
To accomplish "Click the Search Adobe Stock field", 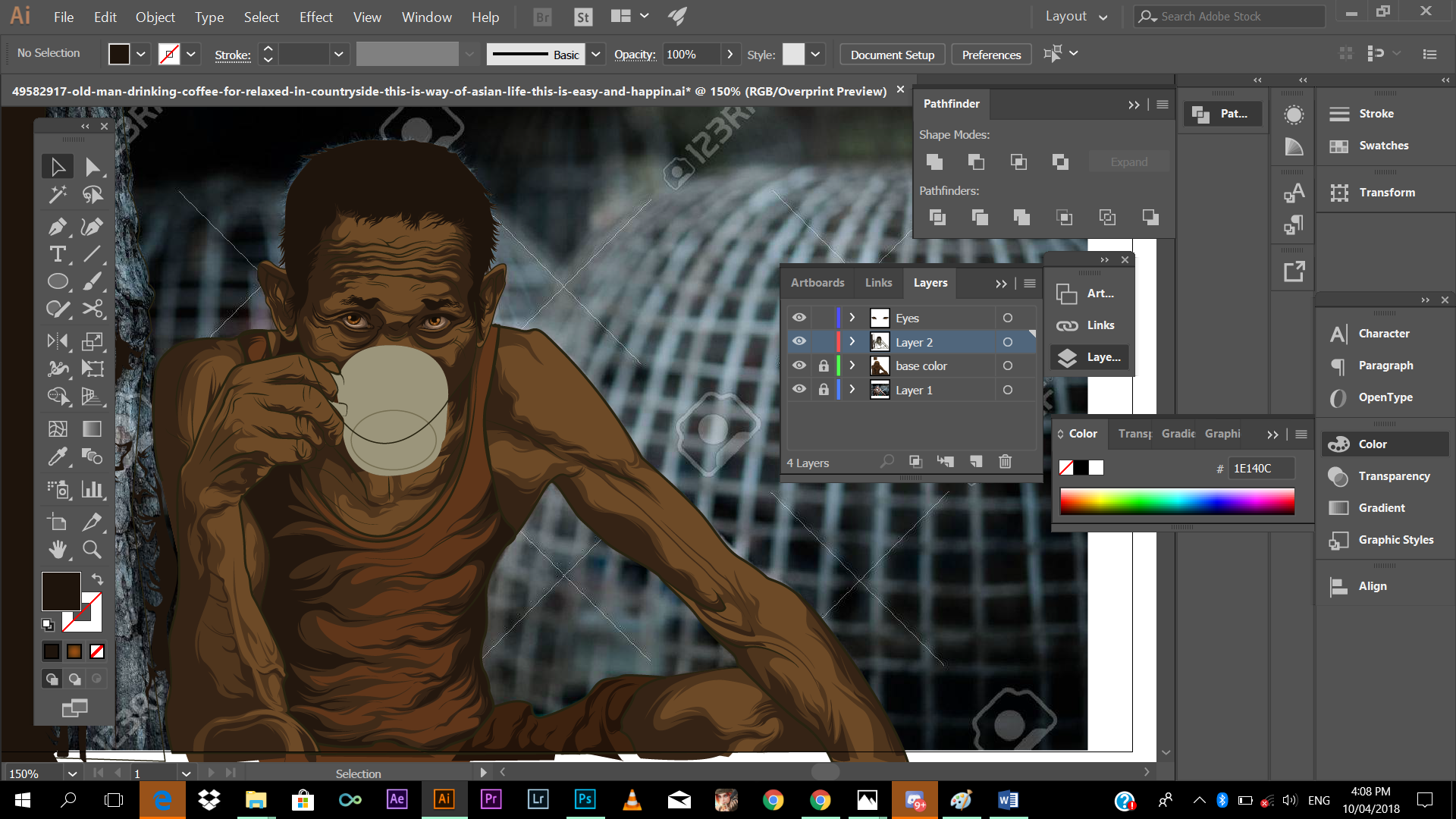I will [1230, 17].
